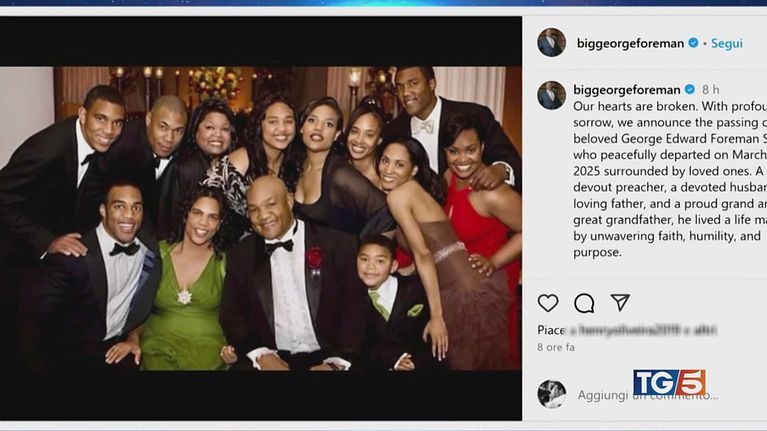Open comments via the speech bubble icon
The height and width of the screenshot is (431, 767).
point(584,302)
